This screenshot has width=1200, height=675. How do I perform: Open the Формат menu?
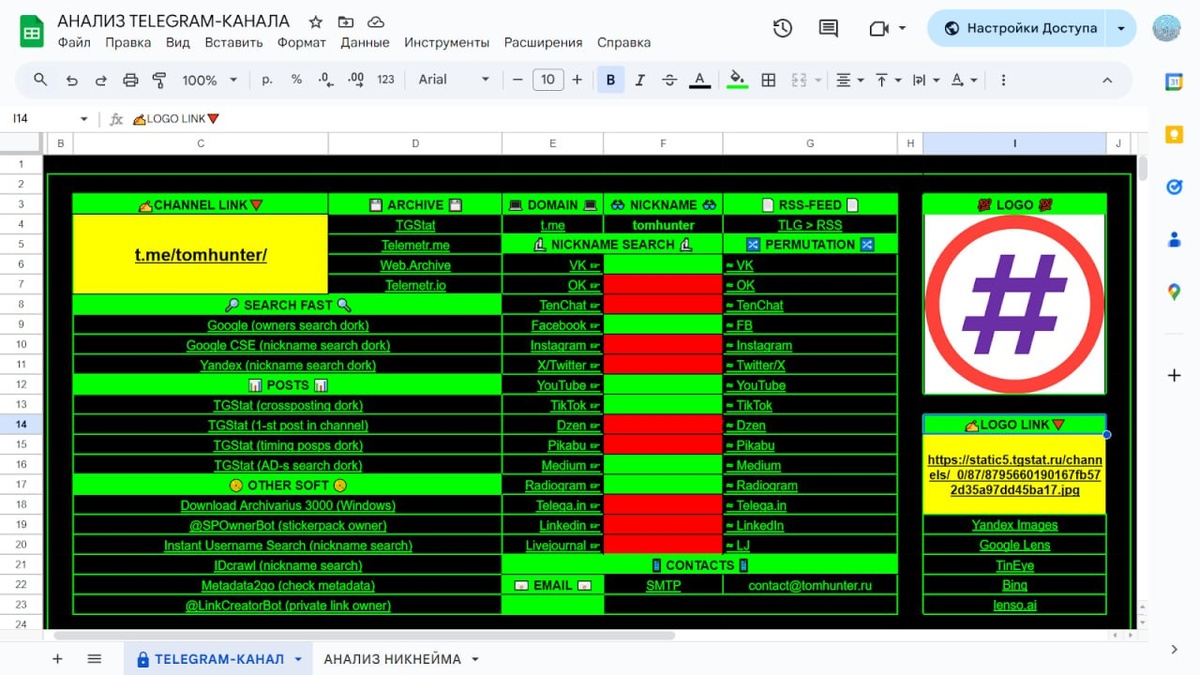point(301,42)
